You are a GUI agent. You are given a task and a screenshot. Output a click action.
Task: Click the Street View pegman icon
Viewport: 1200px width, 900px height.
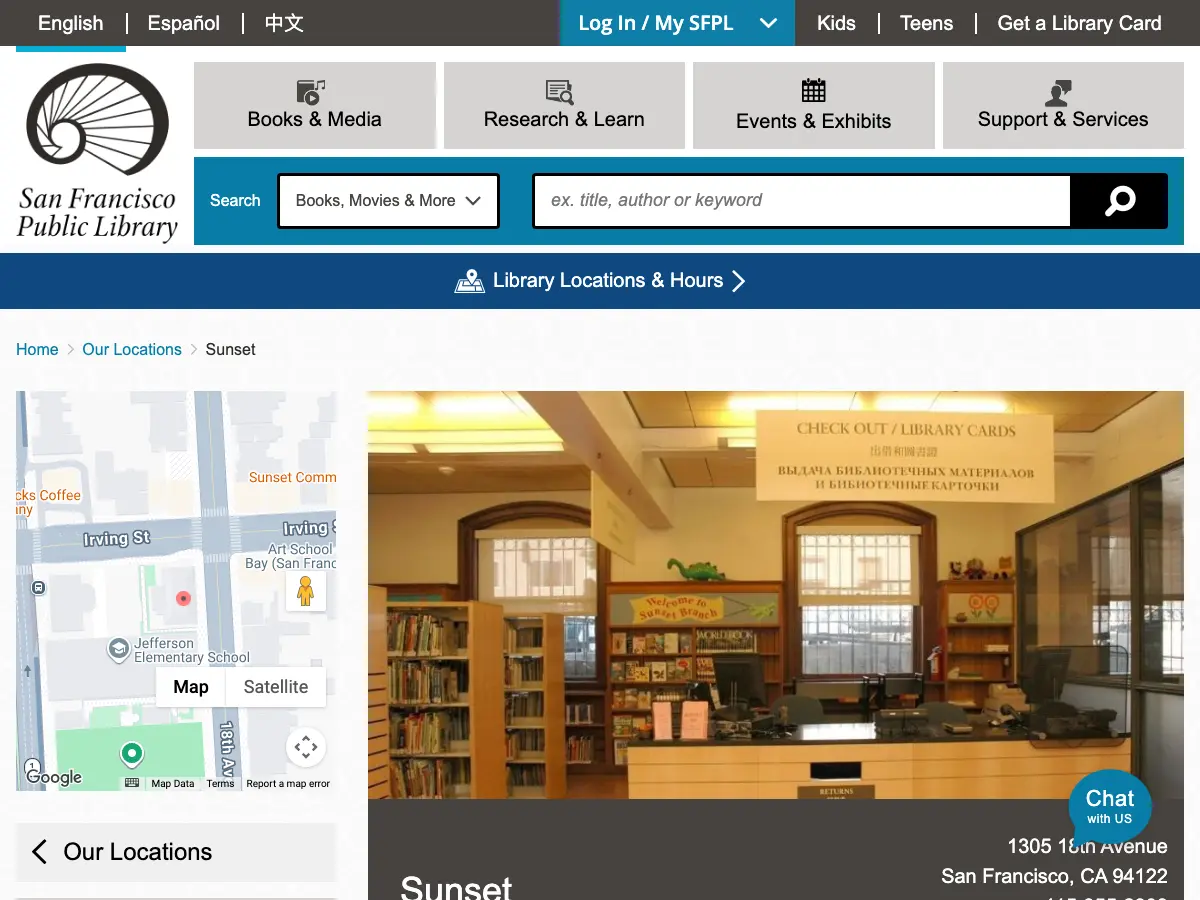[x=306, y=592]
